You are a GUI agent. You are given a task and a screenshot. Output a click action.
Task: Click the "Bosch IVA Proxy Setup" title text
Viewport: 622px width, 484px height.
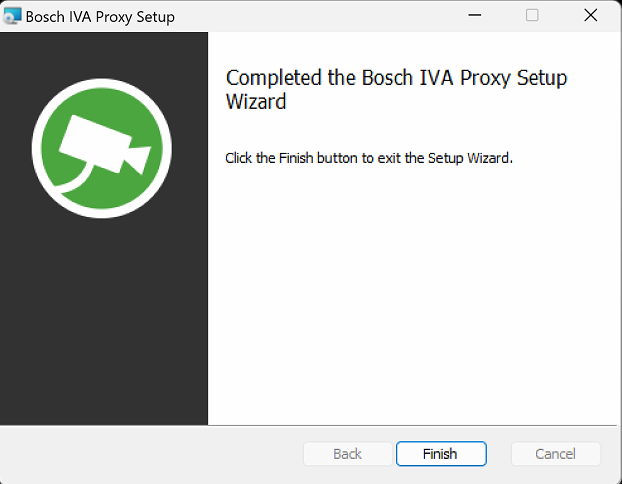tap(100, 16)
